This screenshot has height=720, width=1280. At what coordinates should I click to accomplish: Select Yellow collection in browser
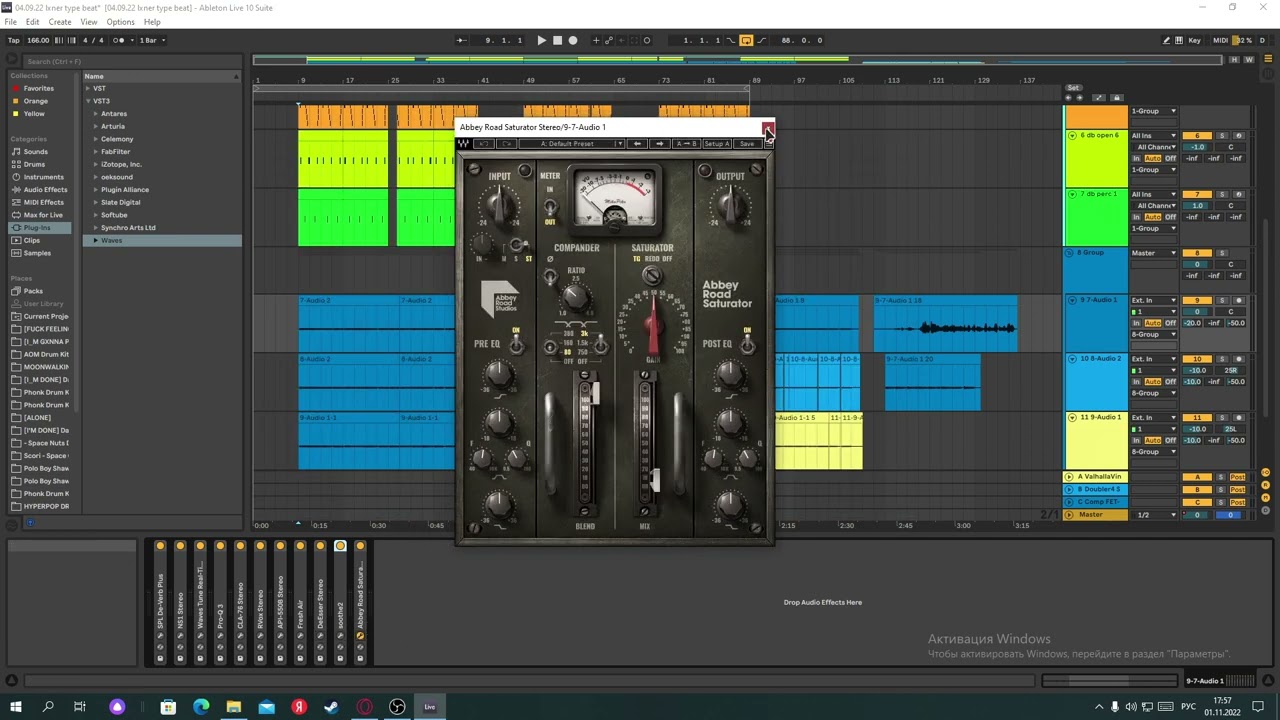(x=34, y=113)
